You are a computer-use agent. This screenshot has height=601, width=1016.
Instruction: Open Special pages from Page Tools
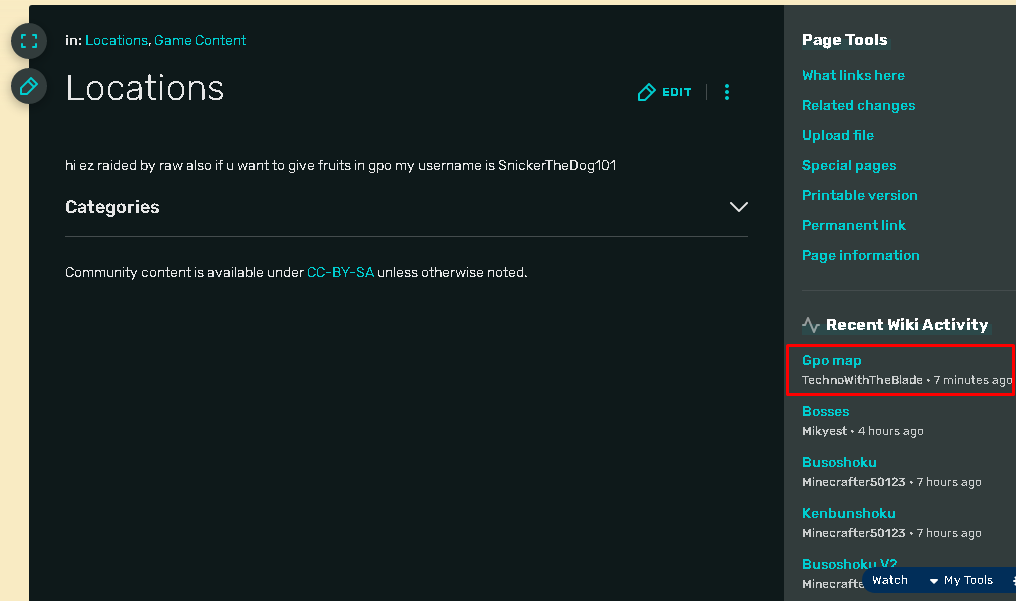848,165
